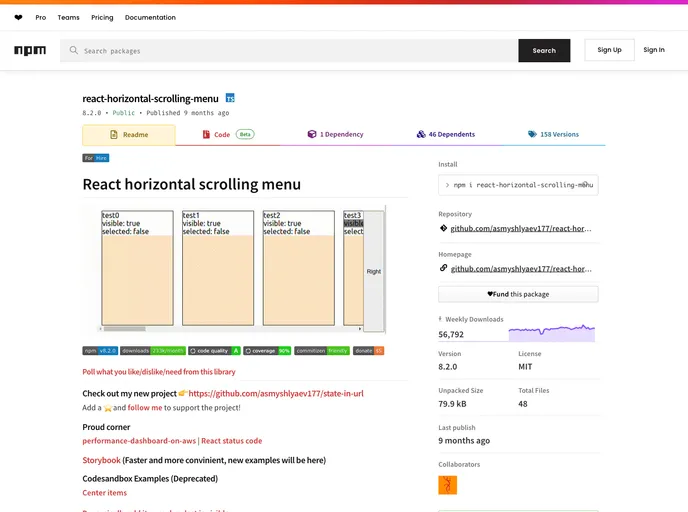Open the Pricing menu item
Screen dimensions: 688x512
click(x=102, y=18)
